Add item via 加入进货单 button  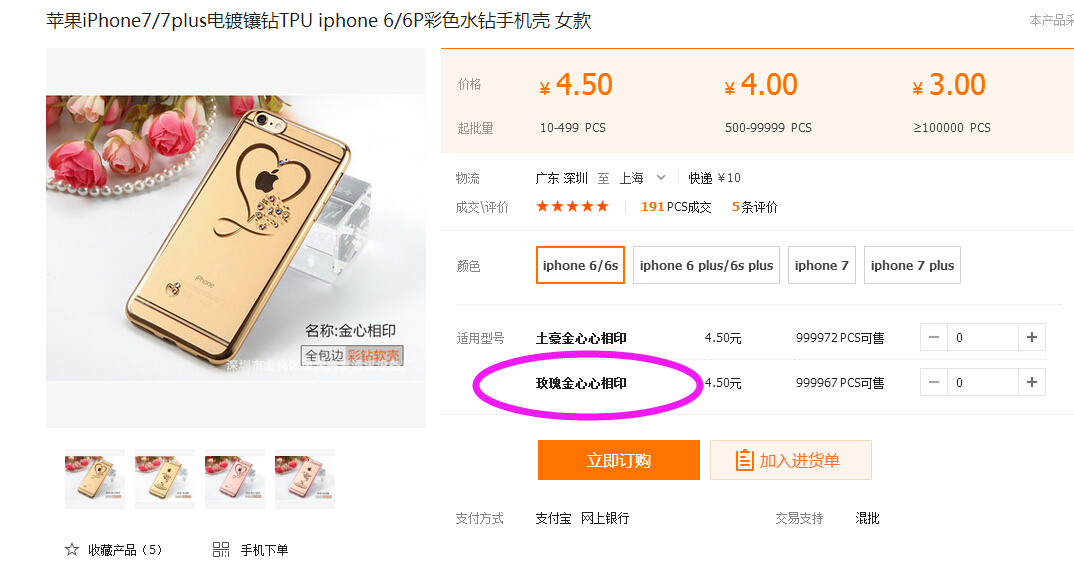point(790,460)
